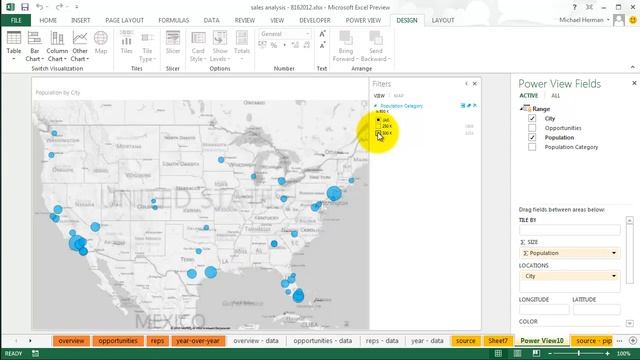Open the FORMULAS ribbon tab

click(173, 20)
